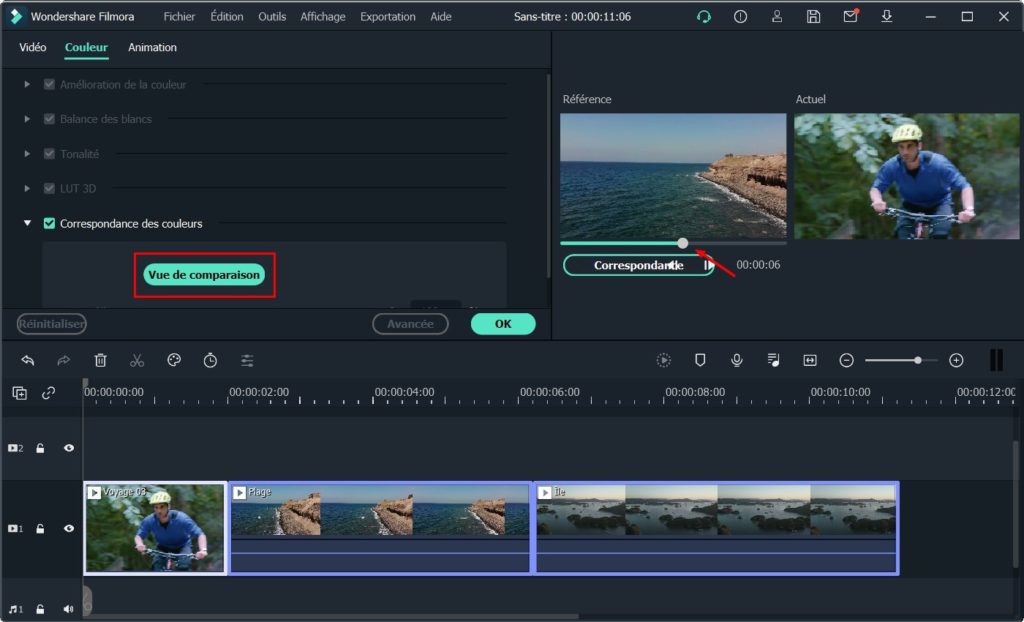Select the scissors Split tool
This screenshot has height=622, width=1024.
click(136, 360)
